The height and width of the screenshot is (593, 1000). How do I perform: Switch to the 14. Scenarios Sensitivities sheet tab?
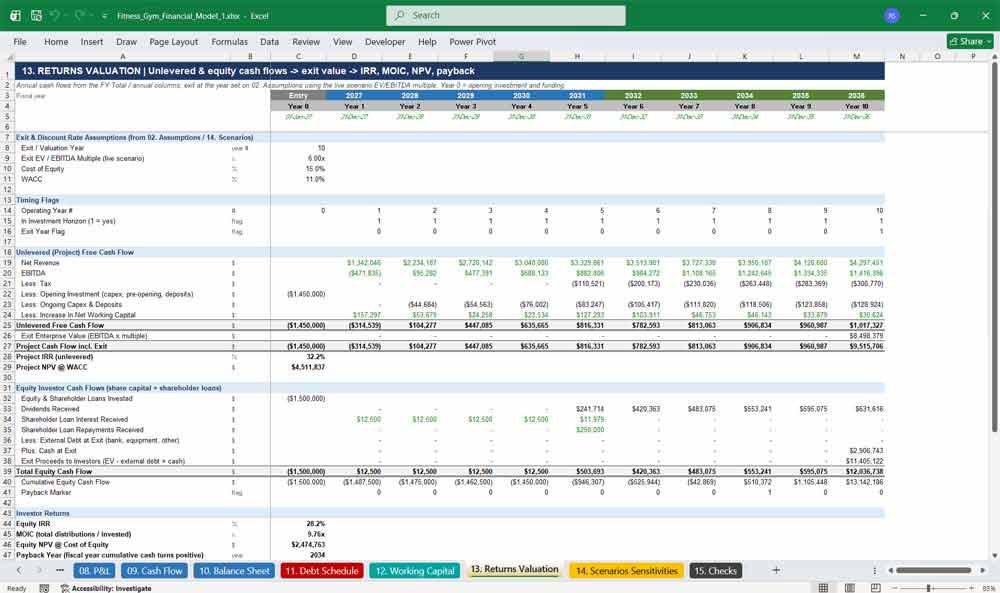click(626, 571)
